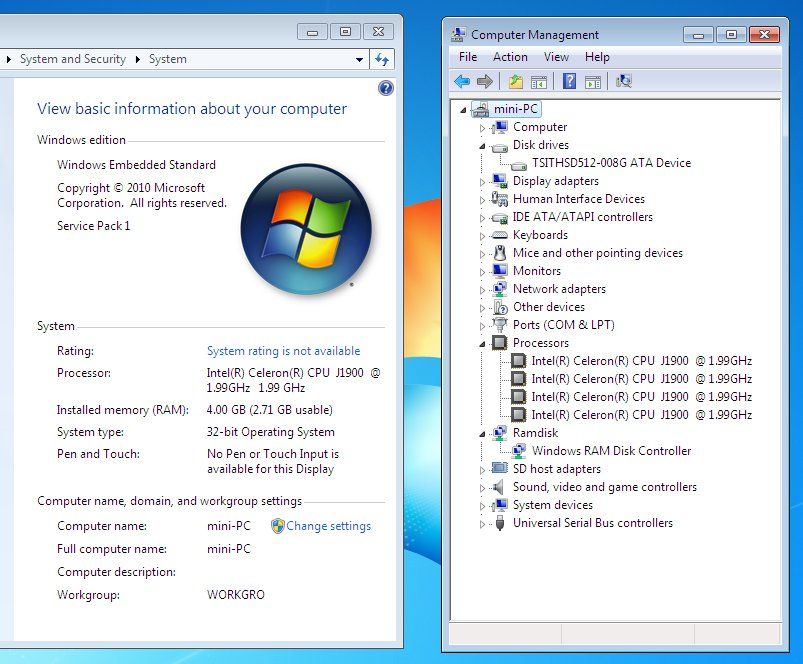
Task: Expand the Display adapters node
Action: pyautogui.click(x=482, y=182)
